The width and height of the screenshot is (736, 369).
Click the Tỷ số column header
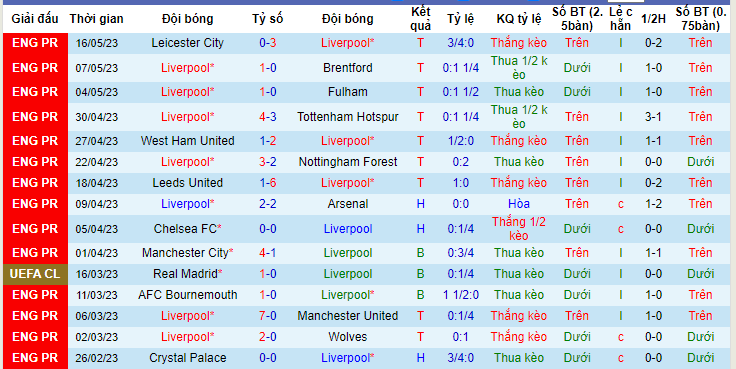268,19
